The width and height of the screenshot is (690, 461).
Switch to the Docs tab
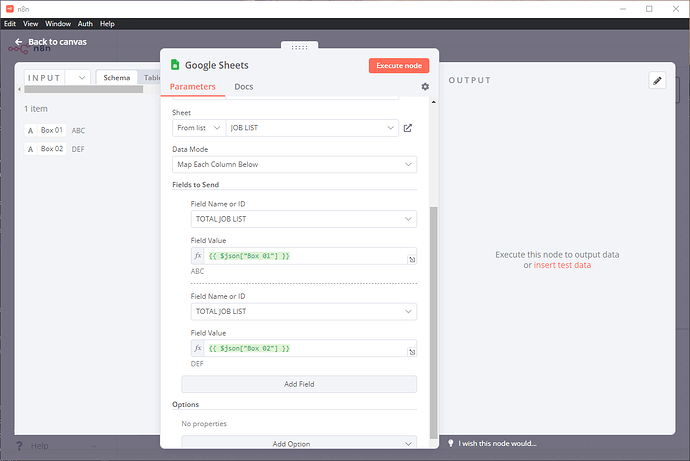pos(244,87)
